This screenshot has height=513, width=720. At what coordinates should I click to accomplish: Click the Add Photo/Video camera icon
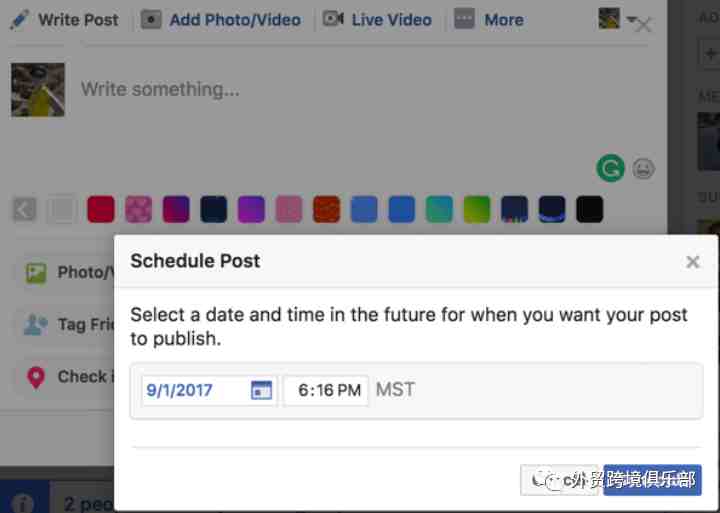click(151, 19)
